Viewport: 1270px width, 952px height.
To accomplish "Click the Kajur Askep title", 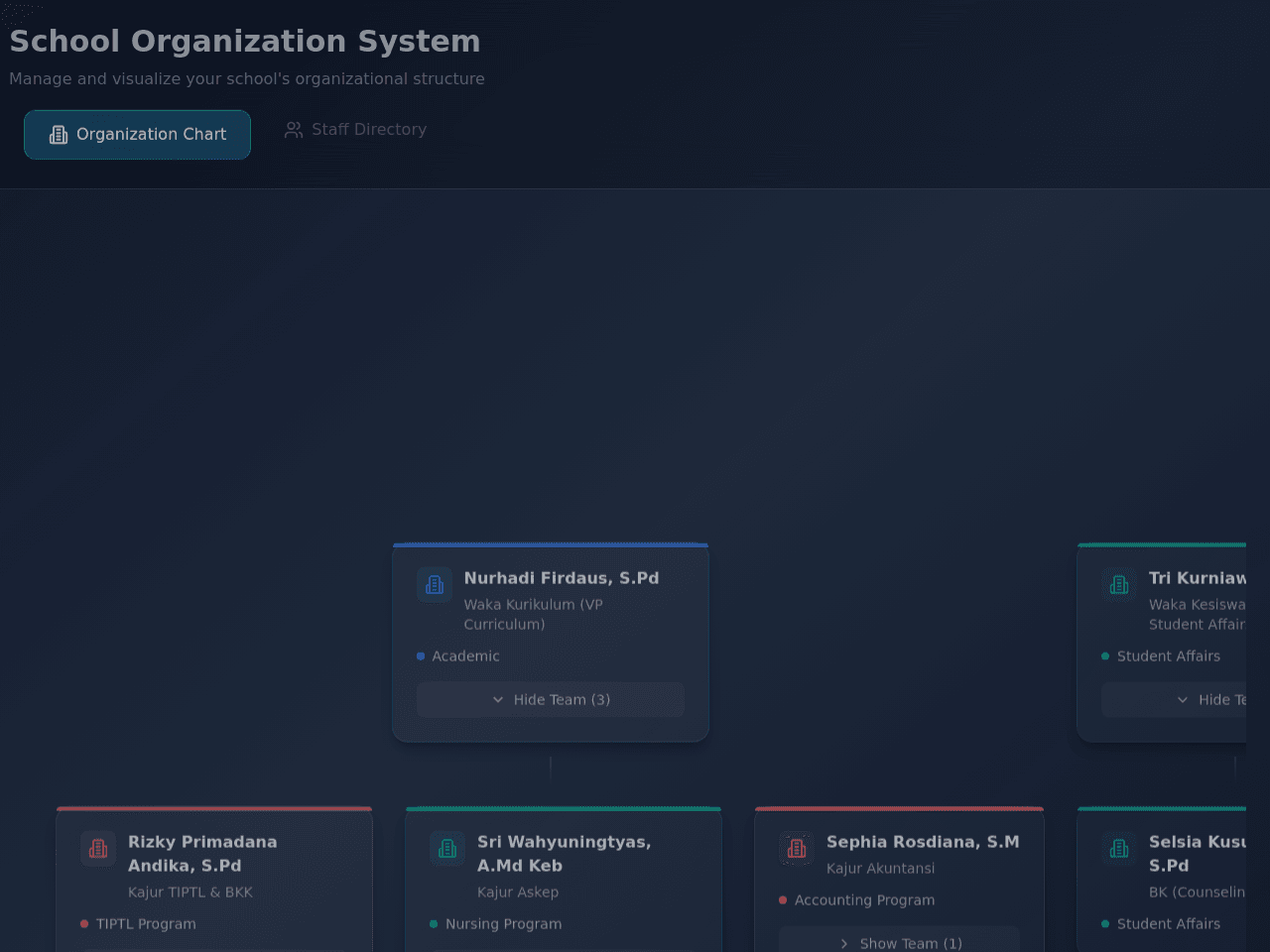I will (518, 892).
